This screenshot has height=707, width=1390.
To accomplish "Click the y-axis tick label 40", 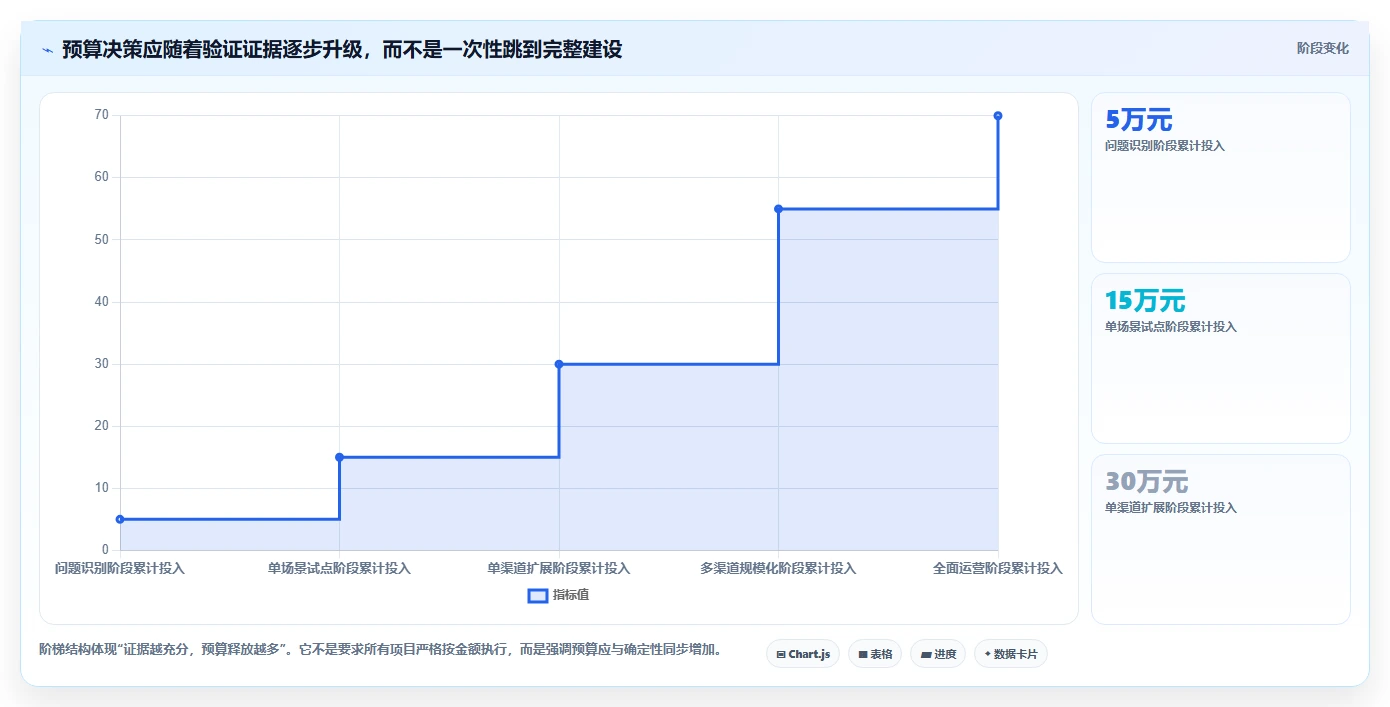I will click(102, 302).
